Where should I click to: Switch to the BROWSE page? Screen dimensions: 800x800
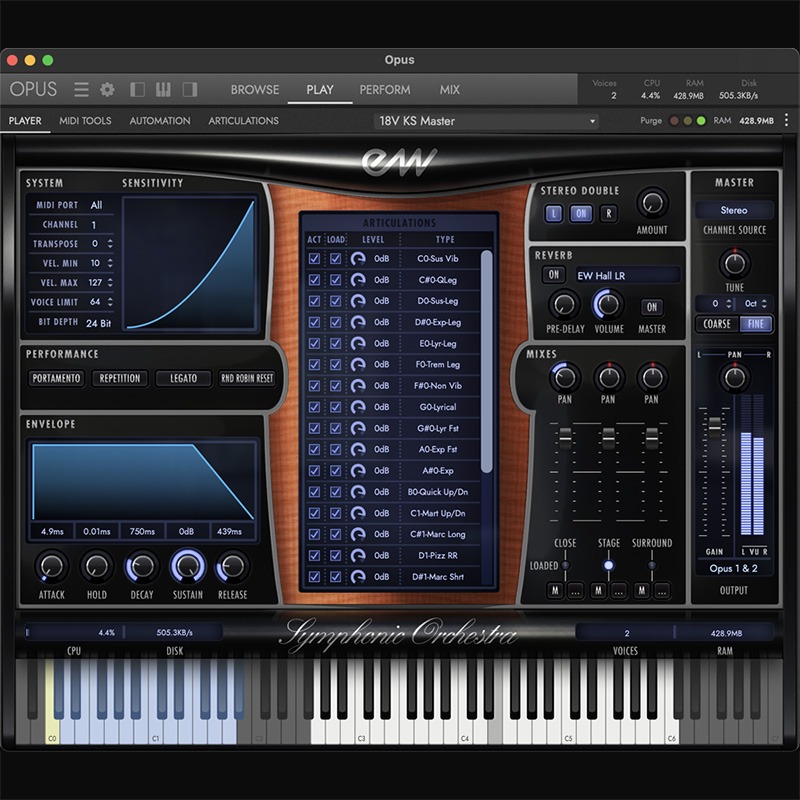(x=255, y=90)
